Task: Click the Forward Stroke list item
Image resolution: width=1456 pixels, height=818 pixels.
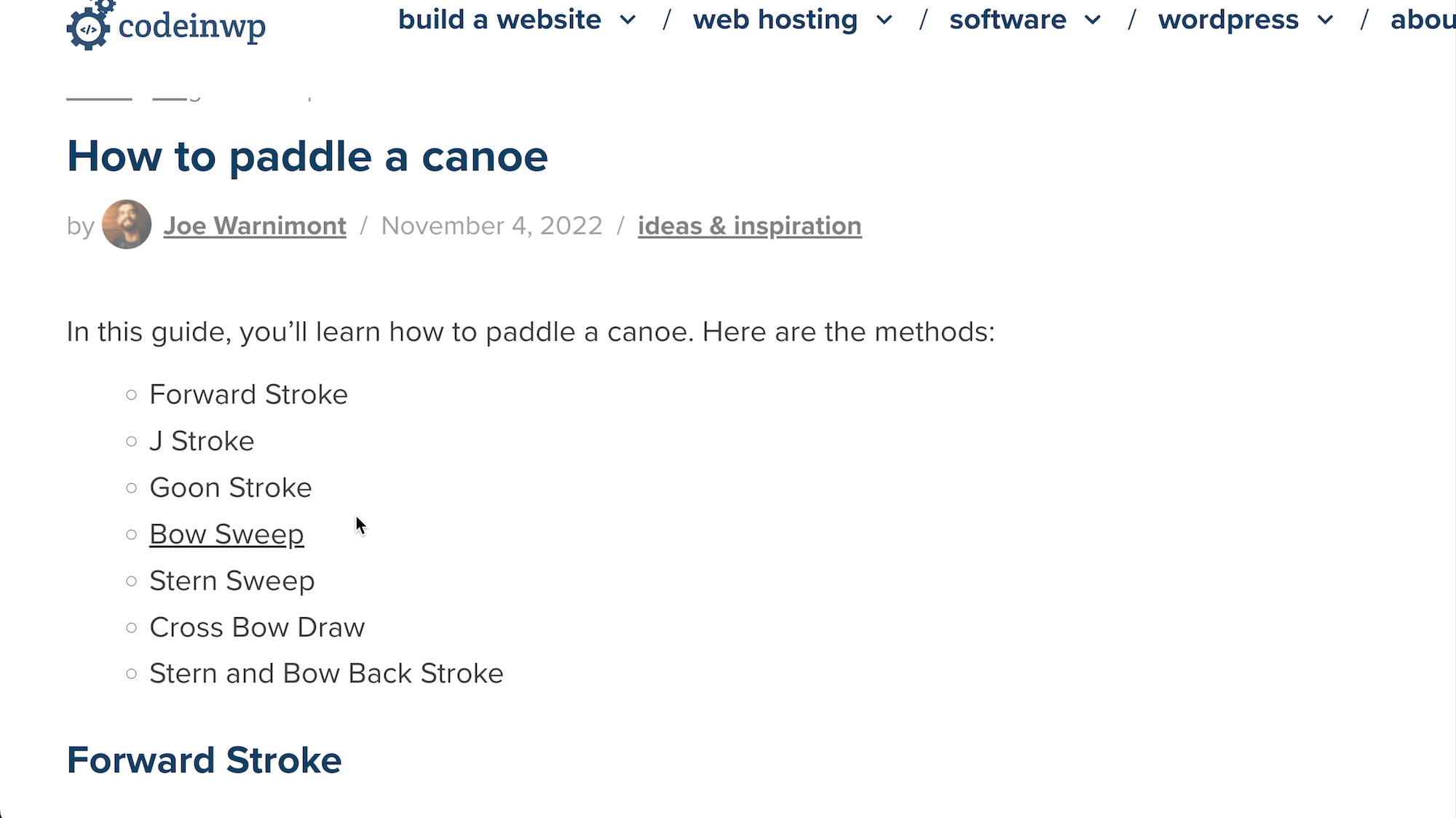Action: click(248, 394)
